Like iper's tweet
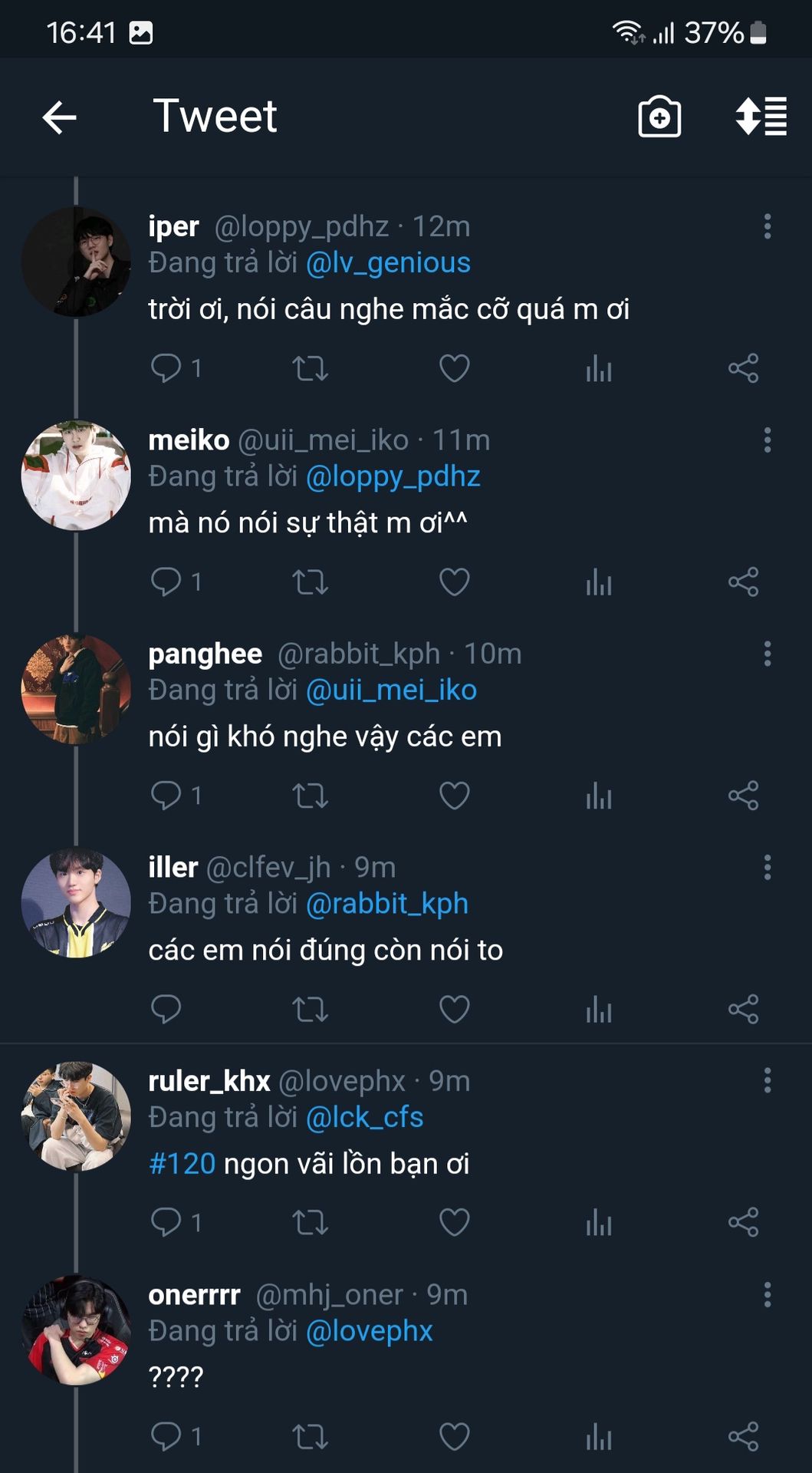 coord(454,368)
